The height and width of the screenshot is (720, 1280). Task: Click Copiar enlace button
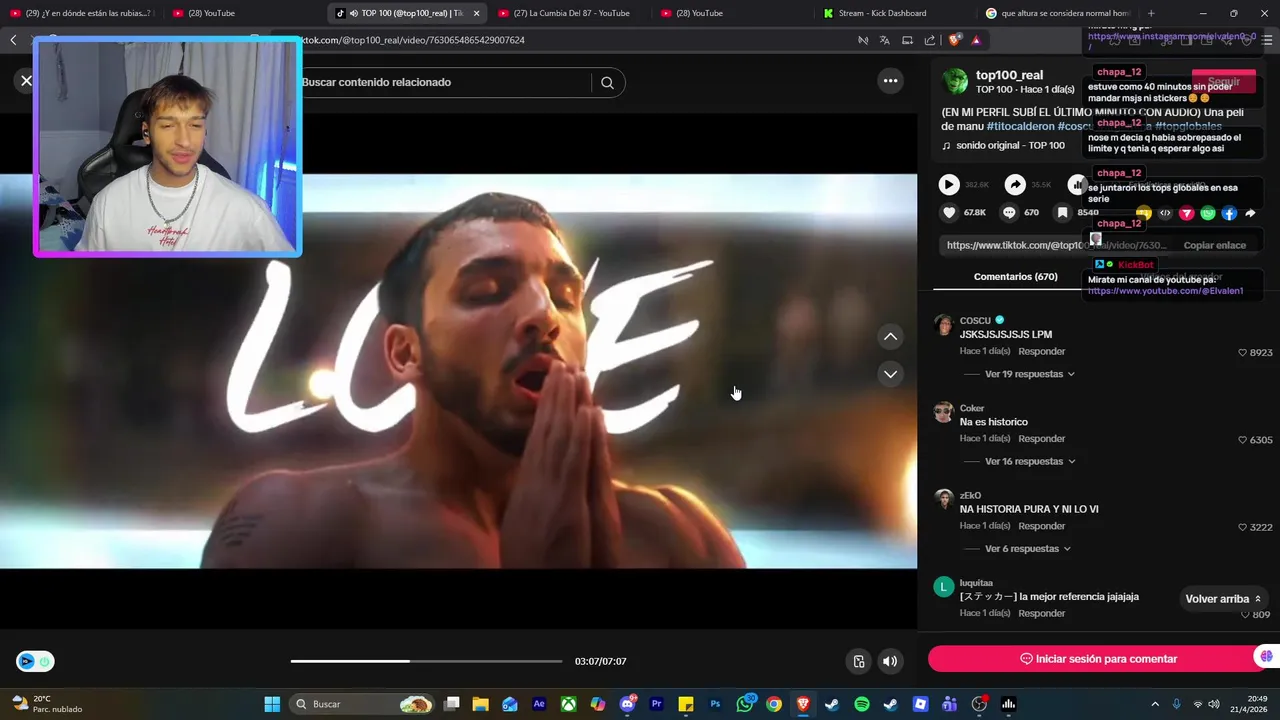[x=1214, y=245]
